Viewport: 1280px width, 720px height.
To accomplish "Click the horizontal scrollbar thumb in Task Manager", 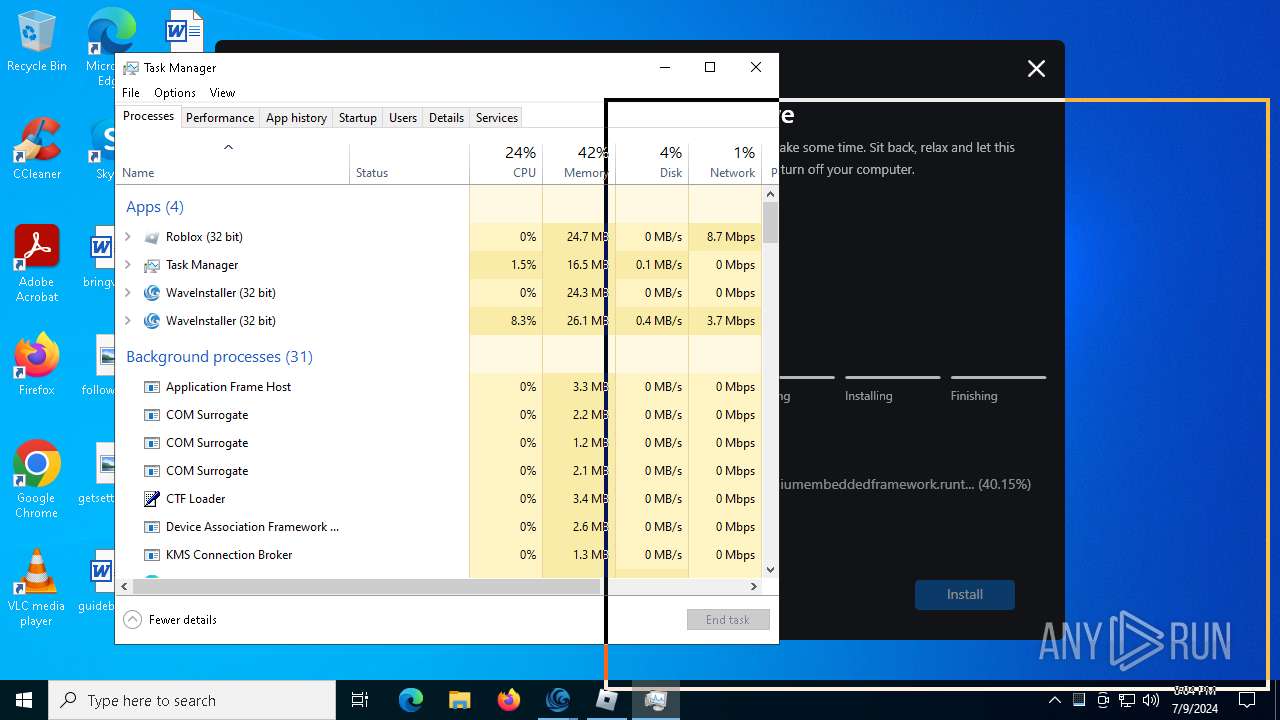I will coord(368,587).
